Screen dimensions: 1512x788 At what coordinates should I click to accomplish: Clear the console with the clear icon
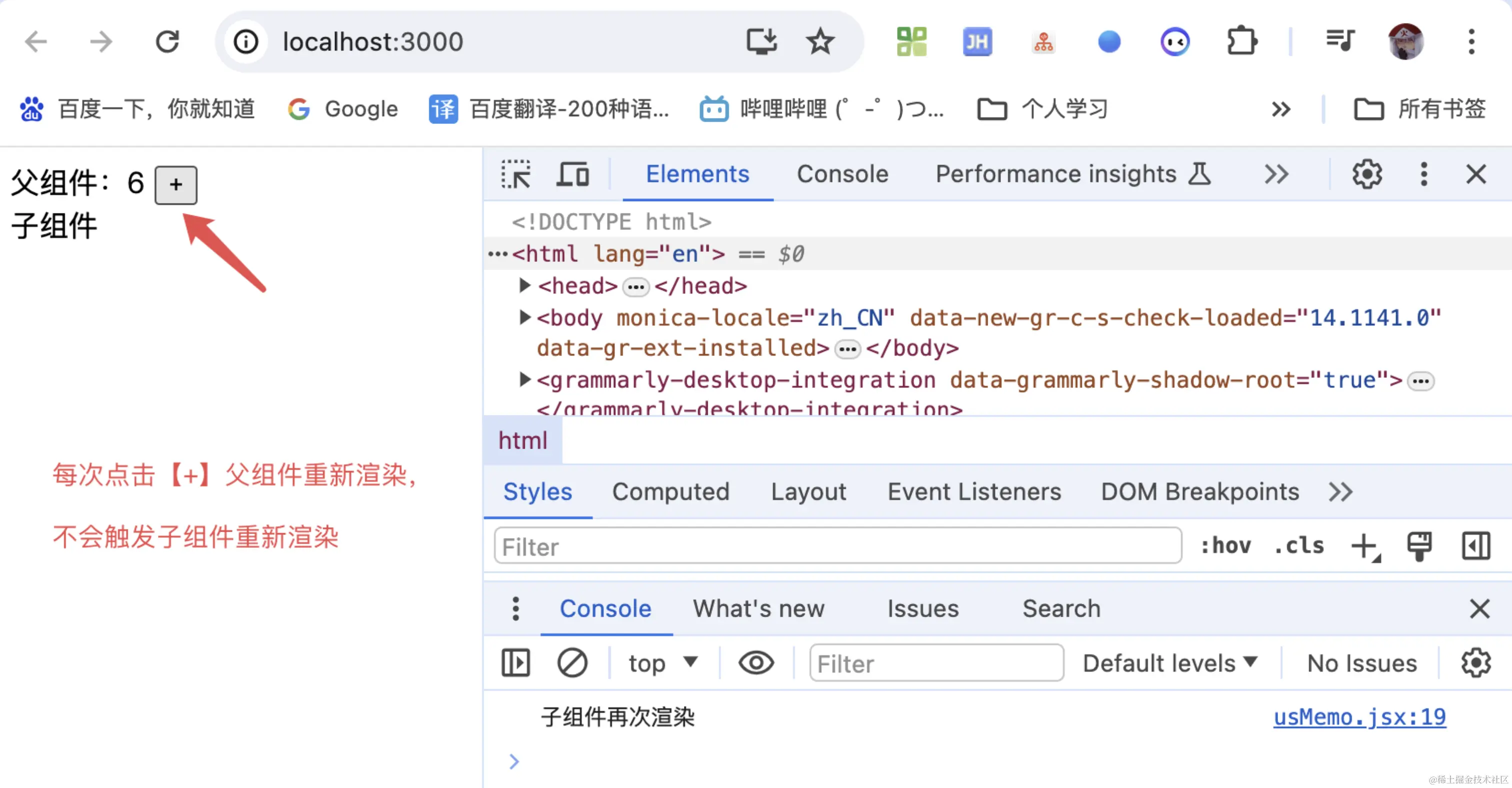pyautogui.click(x=571, y=663)
